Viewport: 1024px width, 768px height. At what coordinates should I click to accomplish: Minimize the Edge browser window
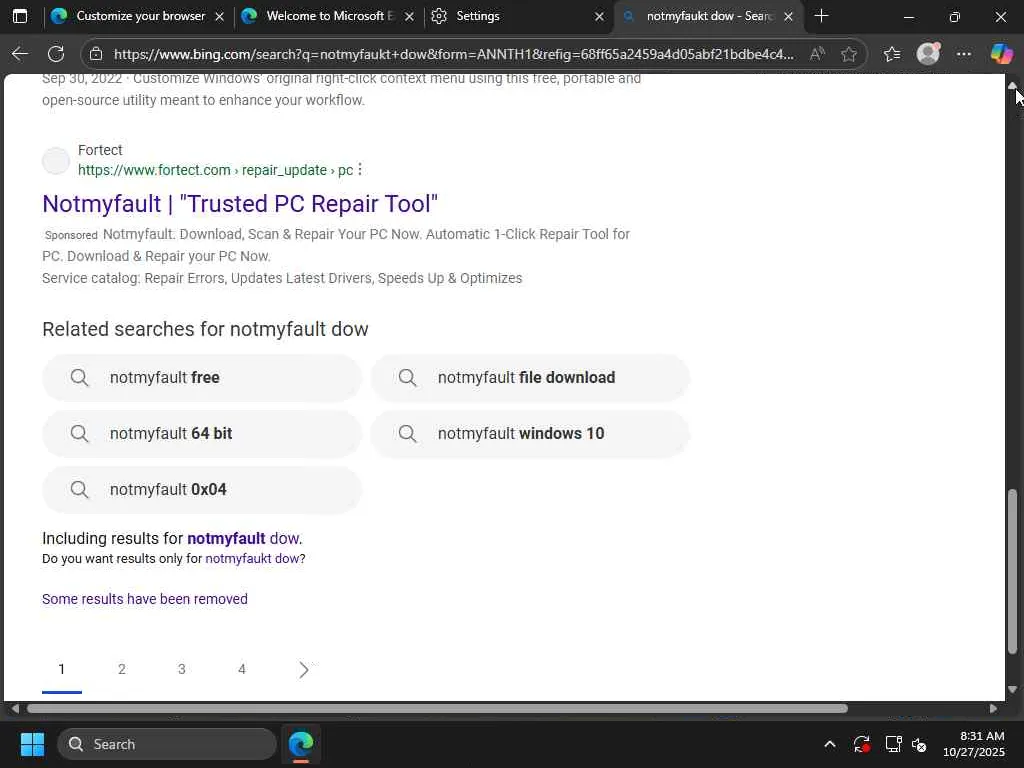point(908,17)
